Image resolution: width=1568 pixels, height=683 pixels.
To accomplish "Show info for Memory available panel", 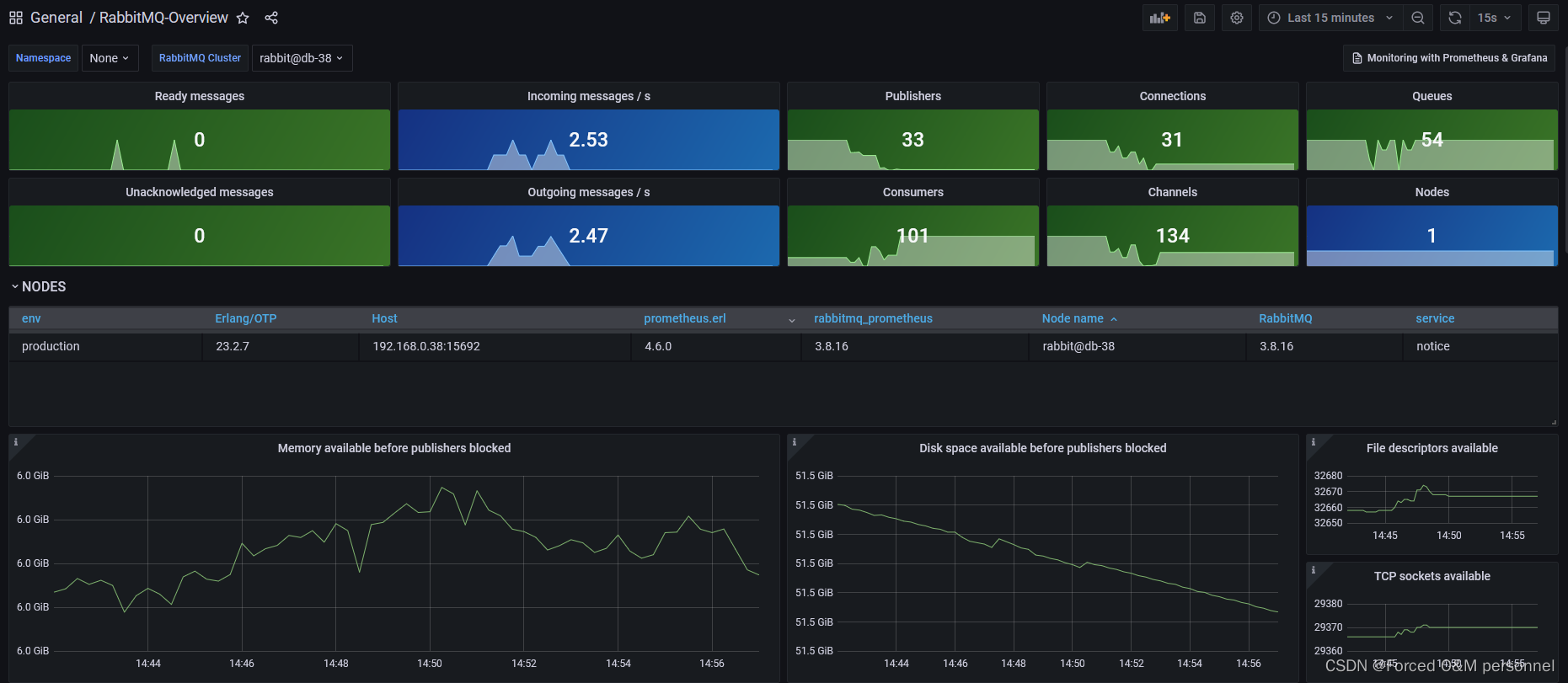I will click(x=16, y=442).
